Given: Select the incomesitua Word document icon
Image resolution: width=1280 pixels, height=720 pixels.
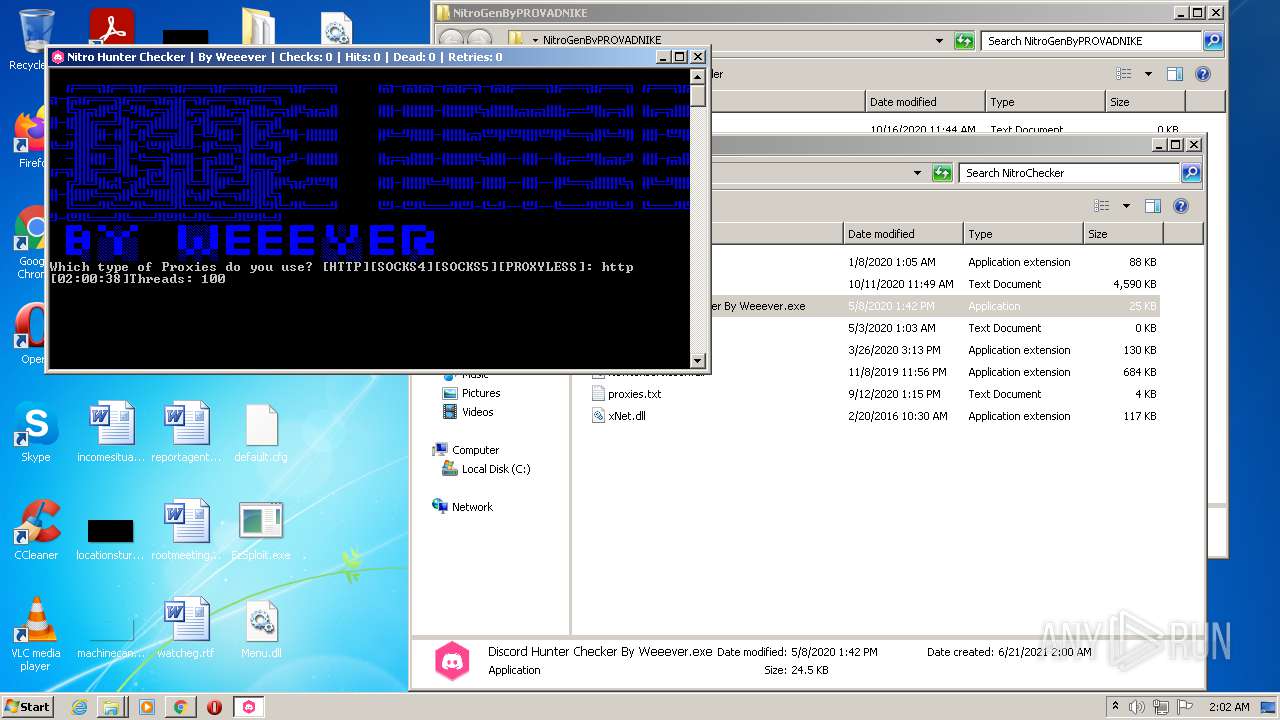Looking at the screenshot, I should click(111, 432).
